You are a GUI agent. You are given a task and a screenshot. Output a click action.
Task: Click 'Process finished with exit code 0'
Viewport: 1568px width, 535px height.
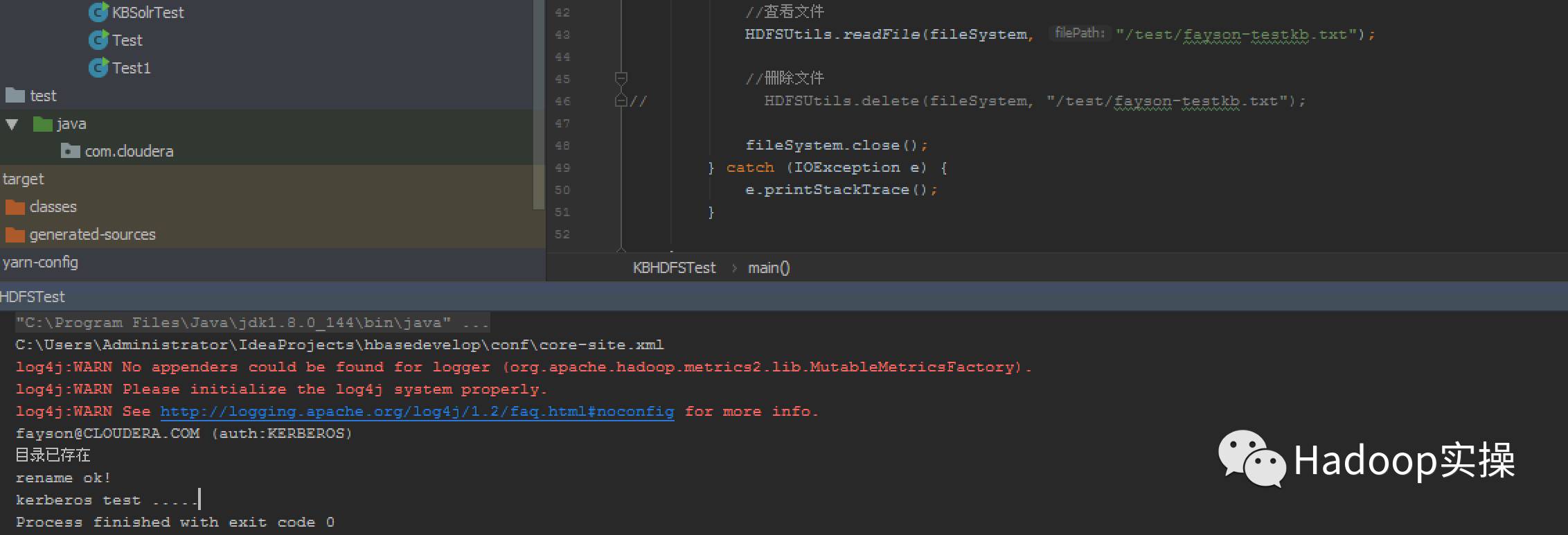[175, 523]
